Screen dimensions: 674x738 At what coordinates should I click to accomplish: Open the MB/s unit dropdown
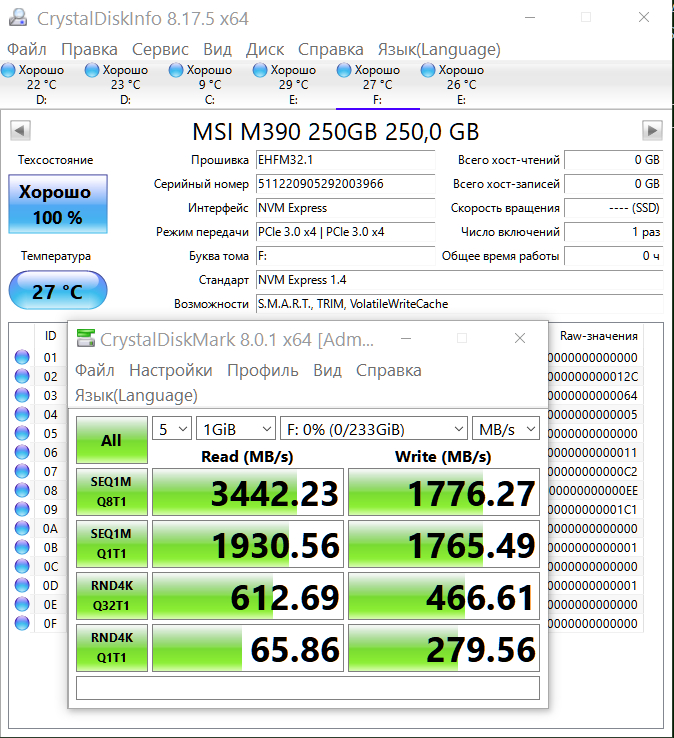506,429
